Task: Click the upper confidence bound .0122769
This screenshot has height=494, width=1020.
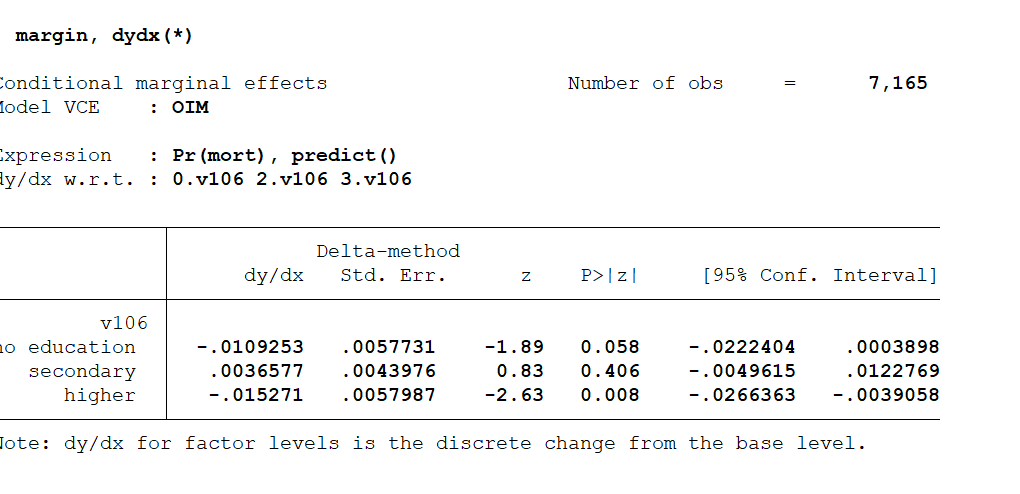Action: 892,371
